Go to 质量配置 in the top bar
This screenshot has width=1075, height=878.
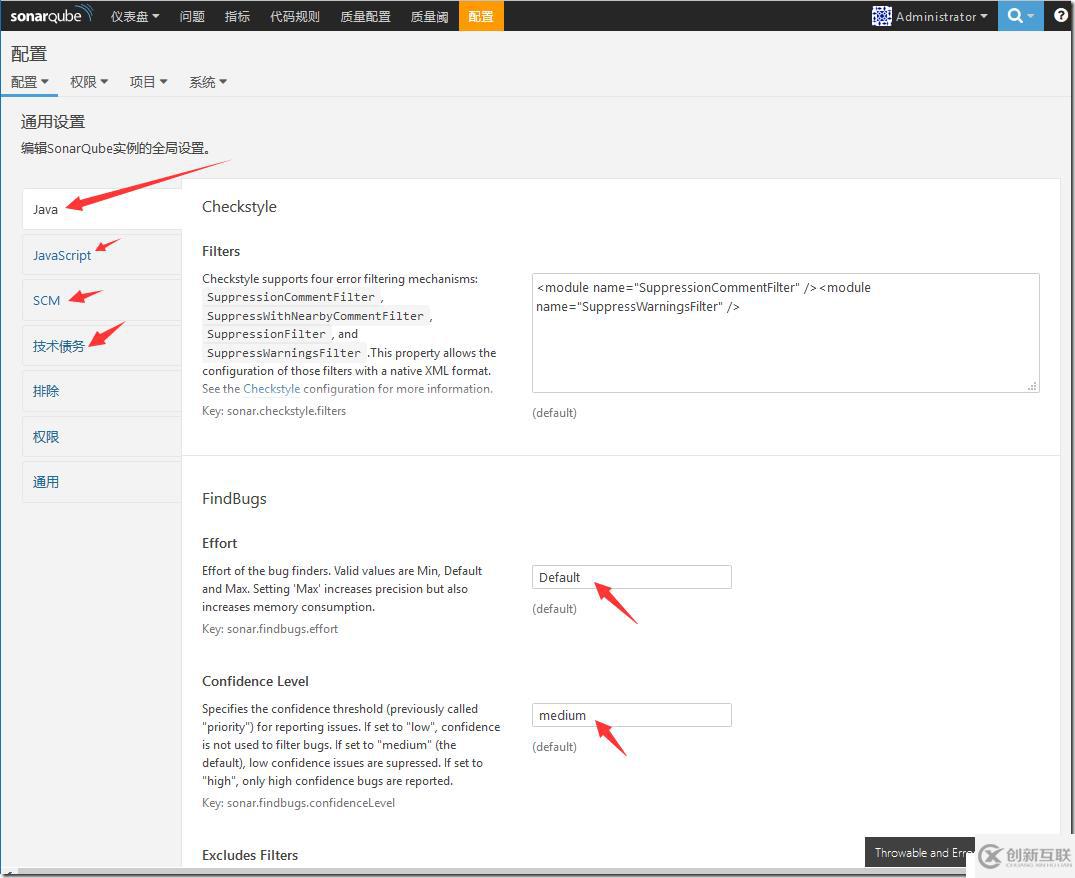click(x=365, y=16)
